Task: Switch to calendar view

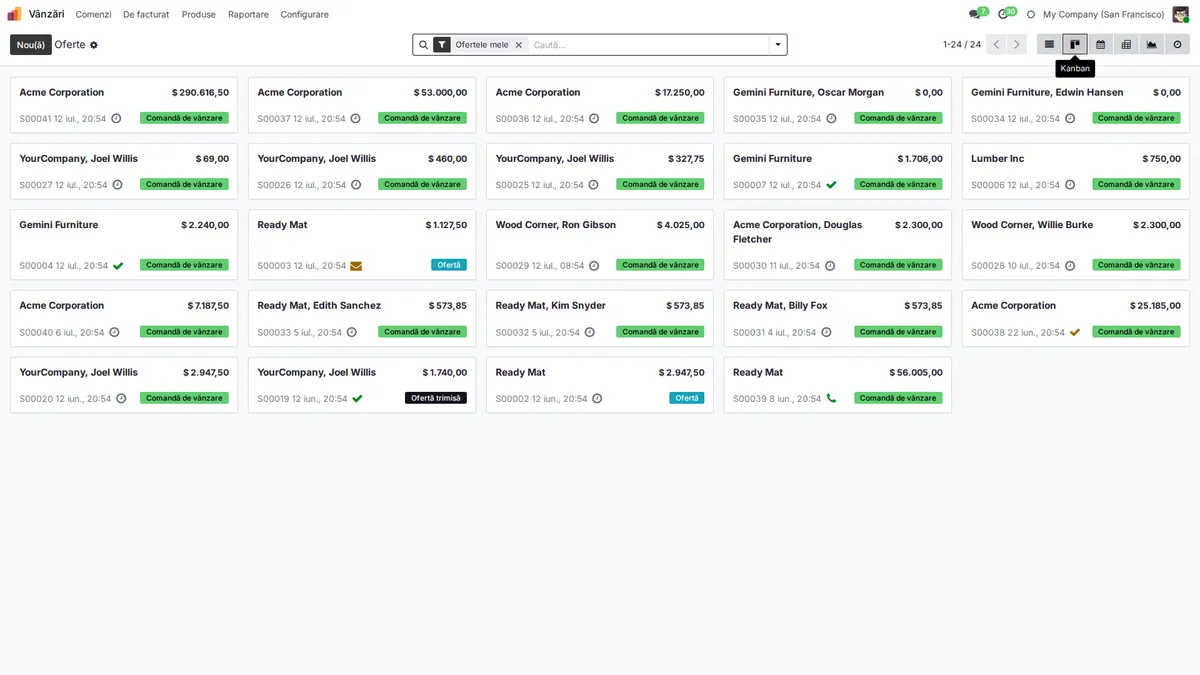Action: point(1100,45)
